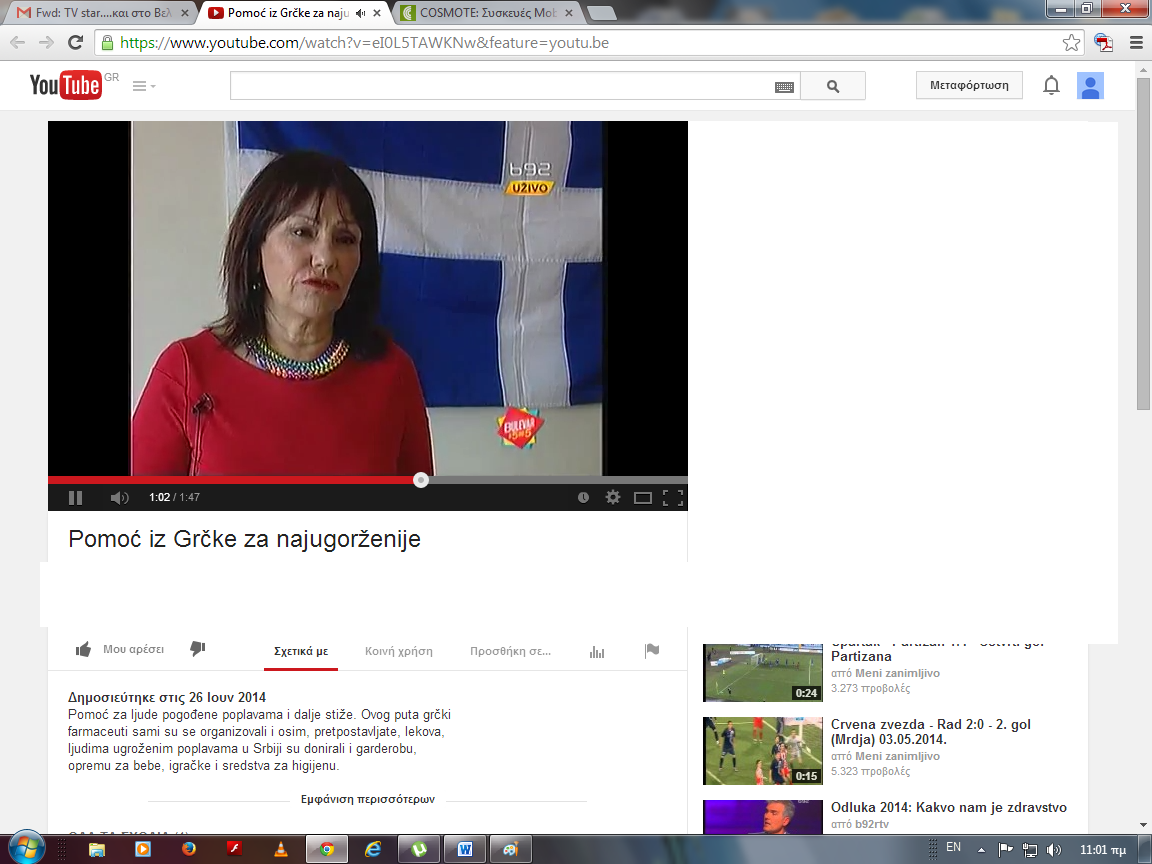Click Εμφάνιση περισσότερων to expand description
The image size is (1152, 864).
367,799
